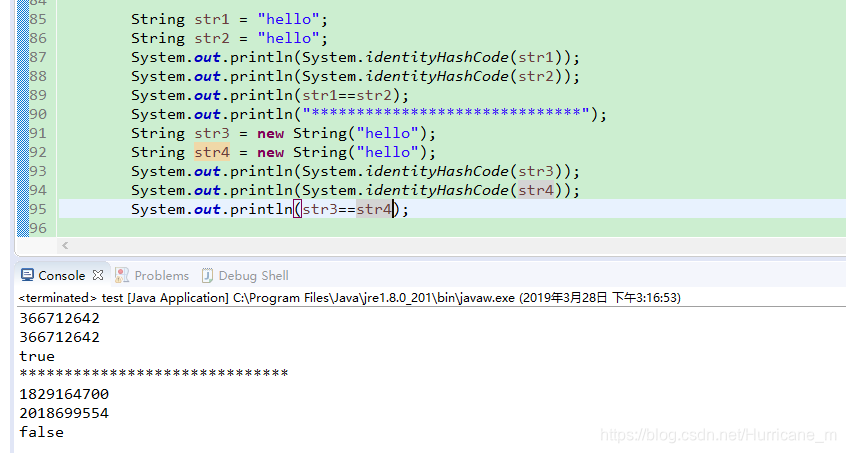The width and height of the screenshot is (846, 453).
Task: Click variable str2 in its declaration line
Action: point(212,38)
